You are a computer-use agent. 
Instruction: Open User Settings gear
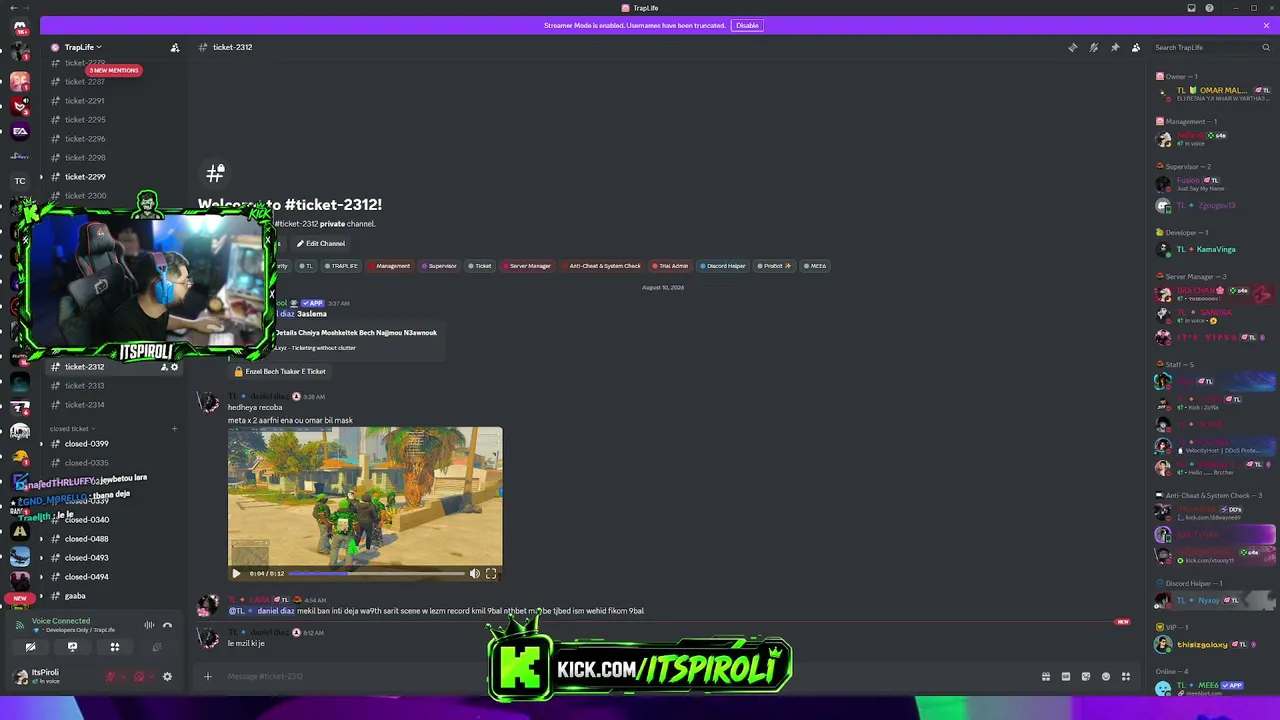coord(167,677)
